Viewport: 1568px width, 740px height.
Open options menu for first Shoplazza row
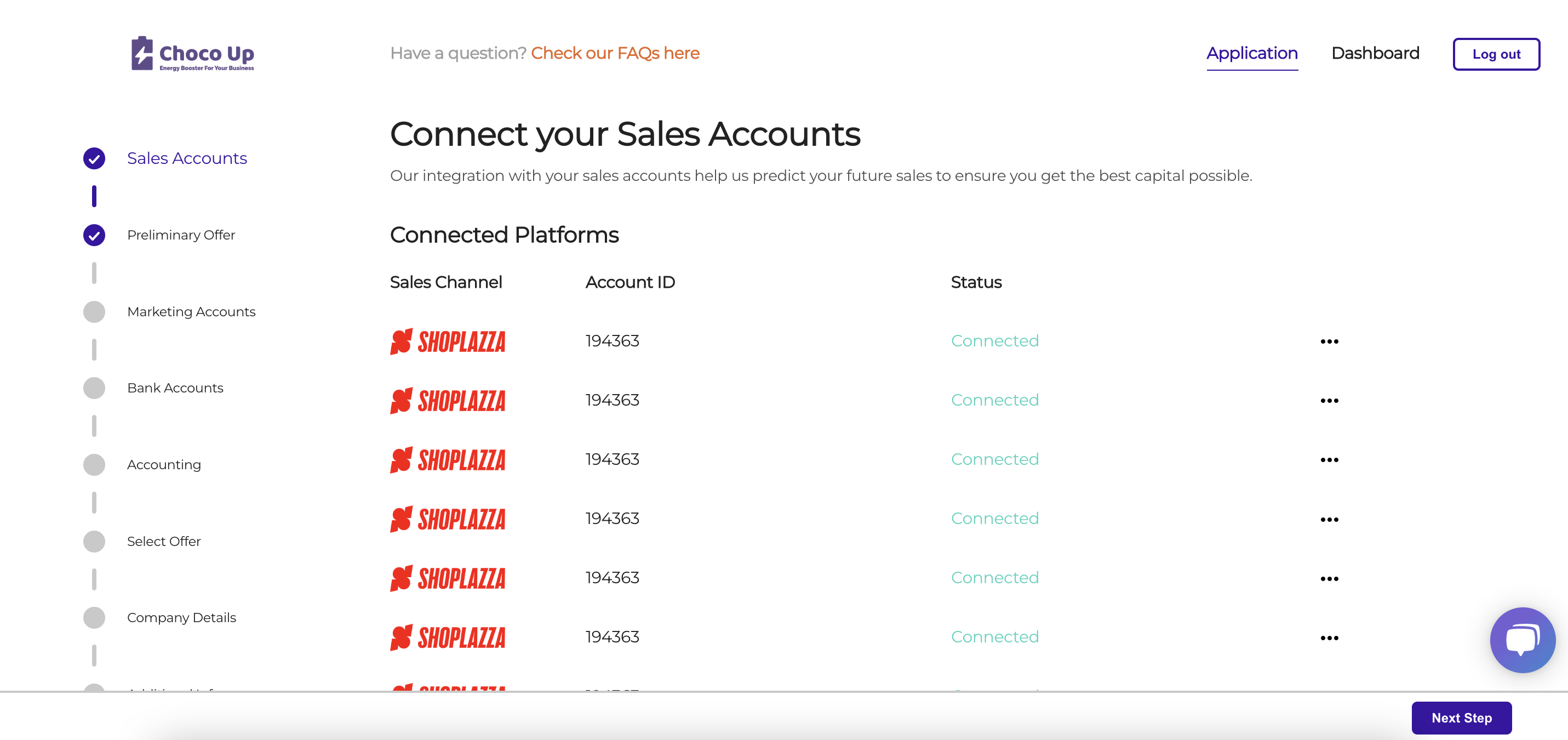(1329, 341)
